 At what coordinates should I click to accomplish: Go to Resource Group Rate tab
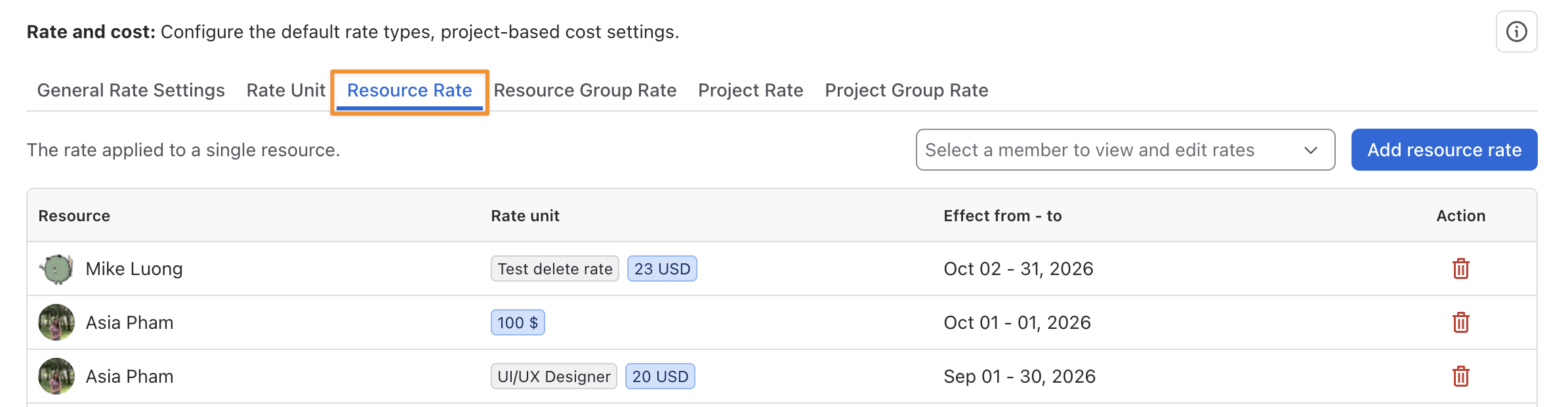pyautogui.click(x=585, y=90)
